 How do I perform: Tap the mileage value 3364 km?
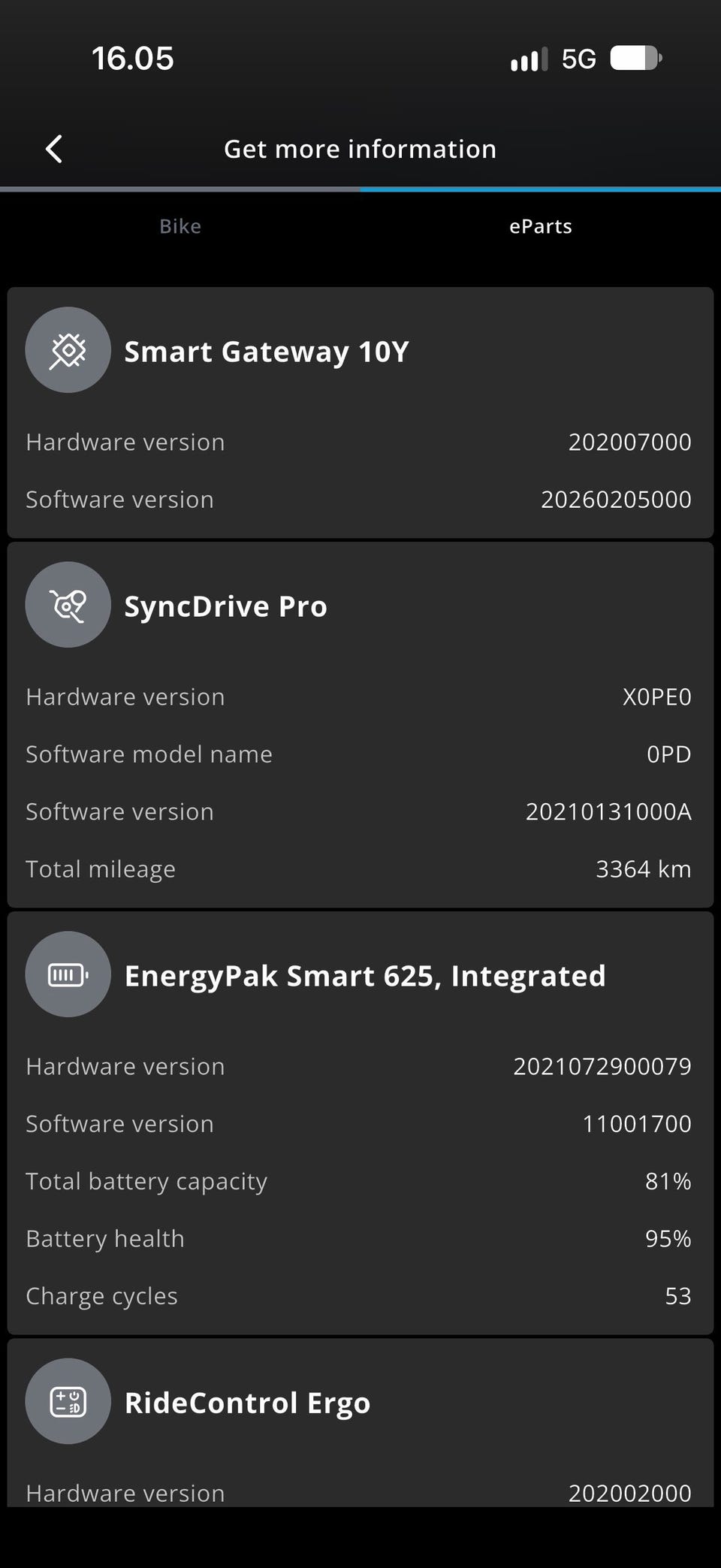tap(644, 869)
